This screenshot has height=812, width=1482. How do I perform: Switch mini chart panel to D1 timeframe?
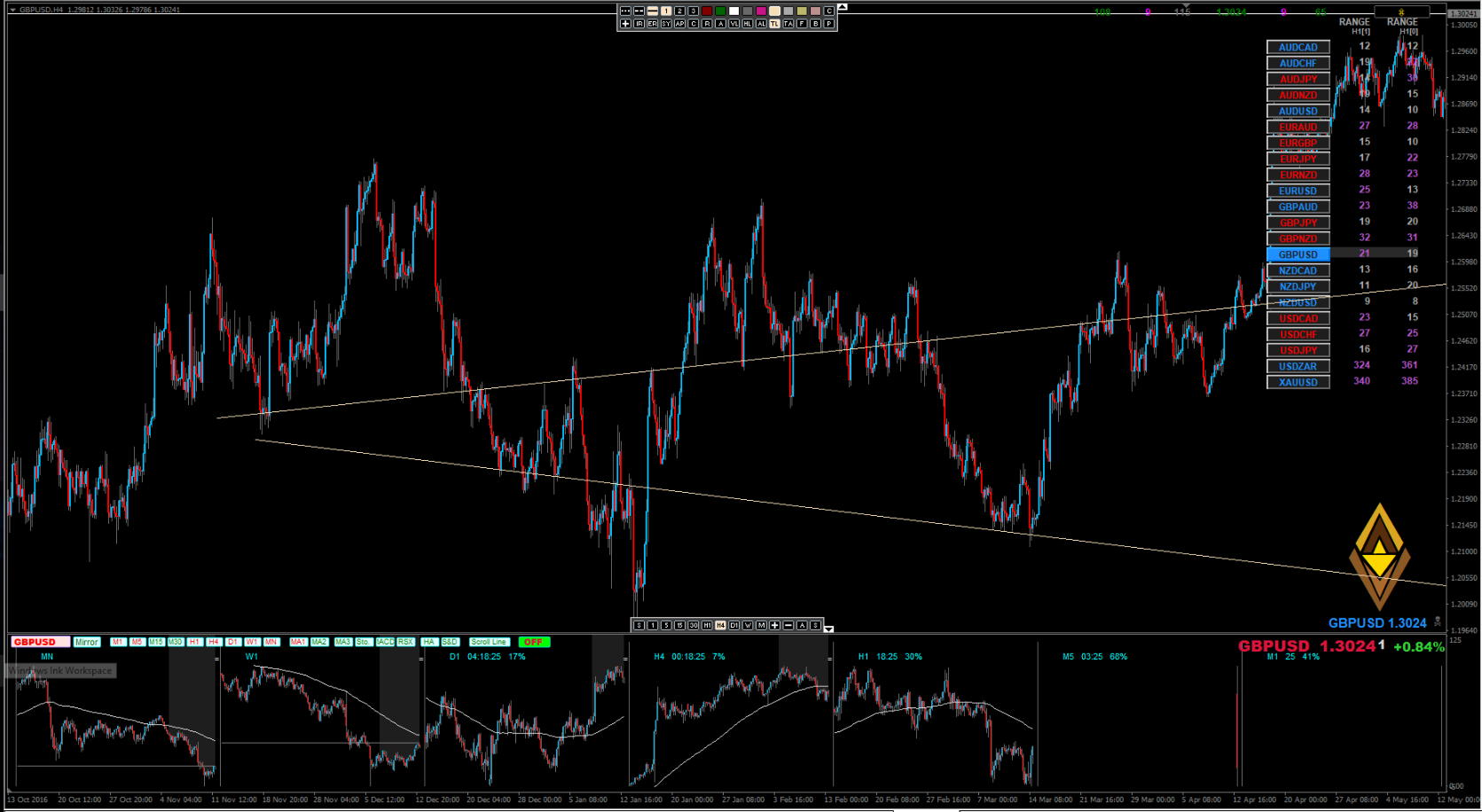click(x=232, y=642)
